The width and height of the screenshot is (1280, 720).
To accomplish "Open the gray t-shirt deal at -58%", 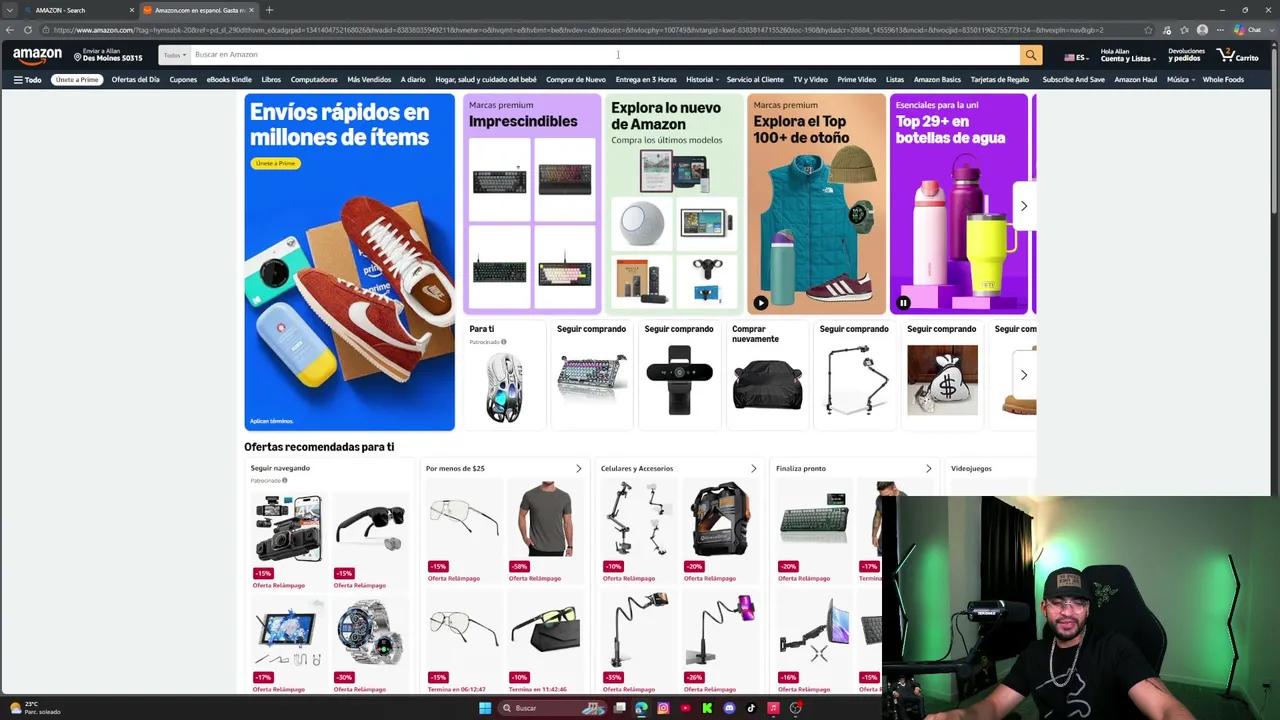I will 546,519.
